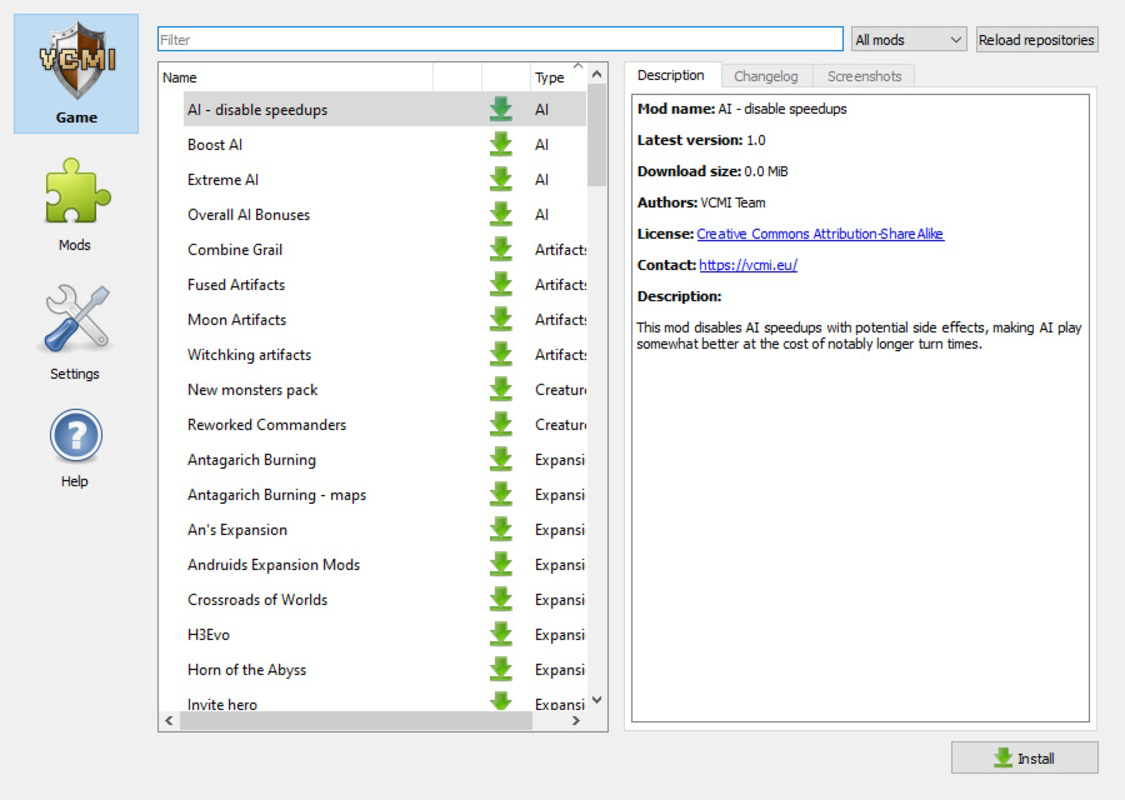Click download arrow for Boost AI
1125x800 pixels.
coord(501,144)
